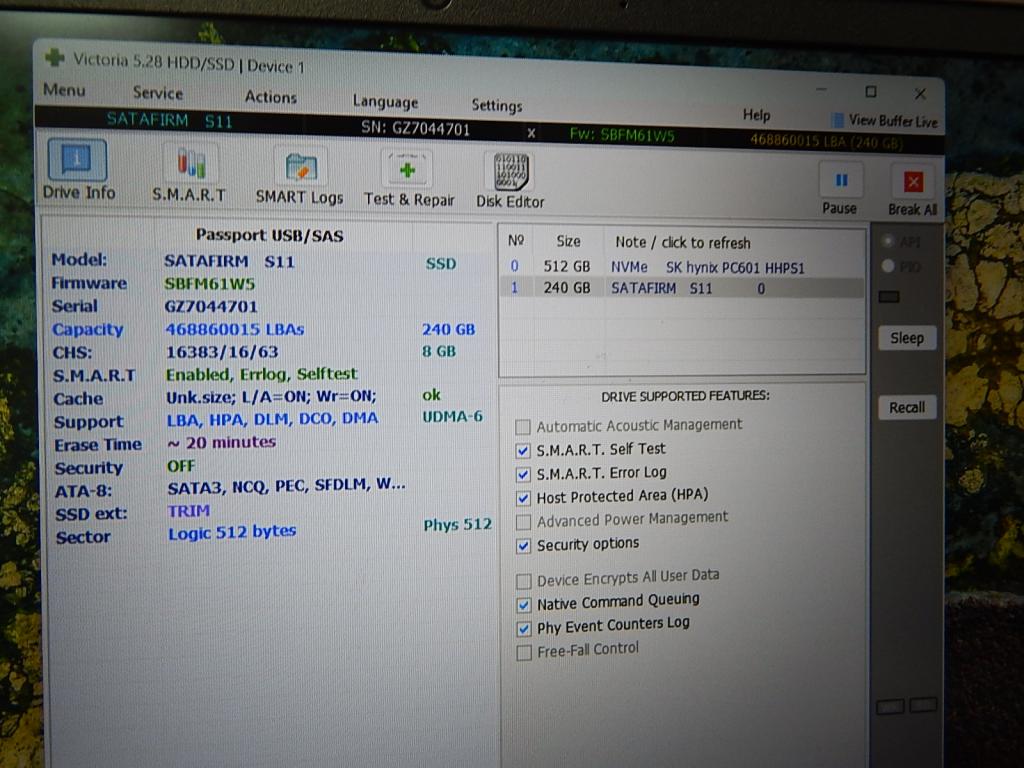The image size is (1024, 768).
Task: Toggle Device Encrypts All User Data checkbox
Action: (x=524, y=581)
